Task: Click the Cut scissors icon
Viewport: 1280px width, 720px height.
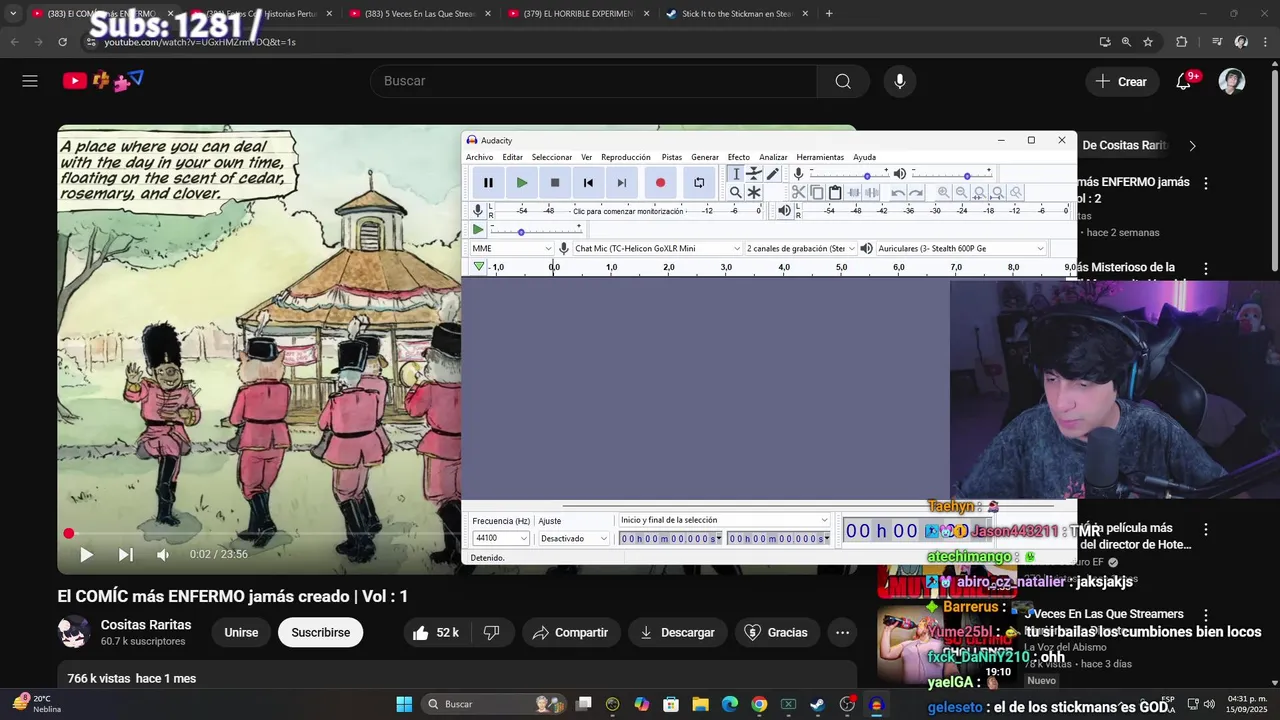Action: coord(798,192)
